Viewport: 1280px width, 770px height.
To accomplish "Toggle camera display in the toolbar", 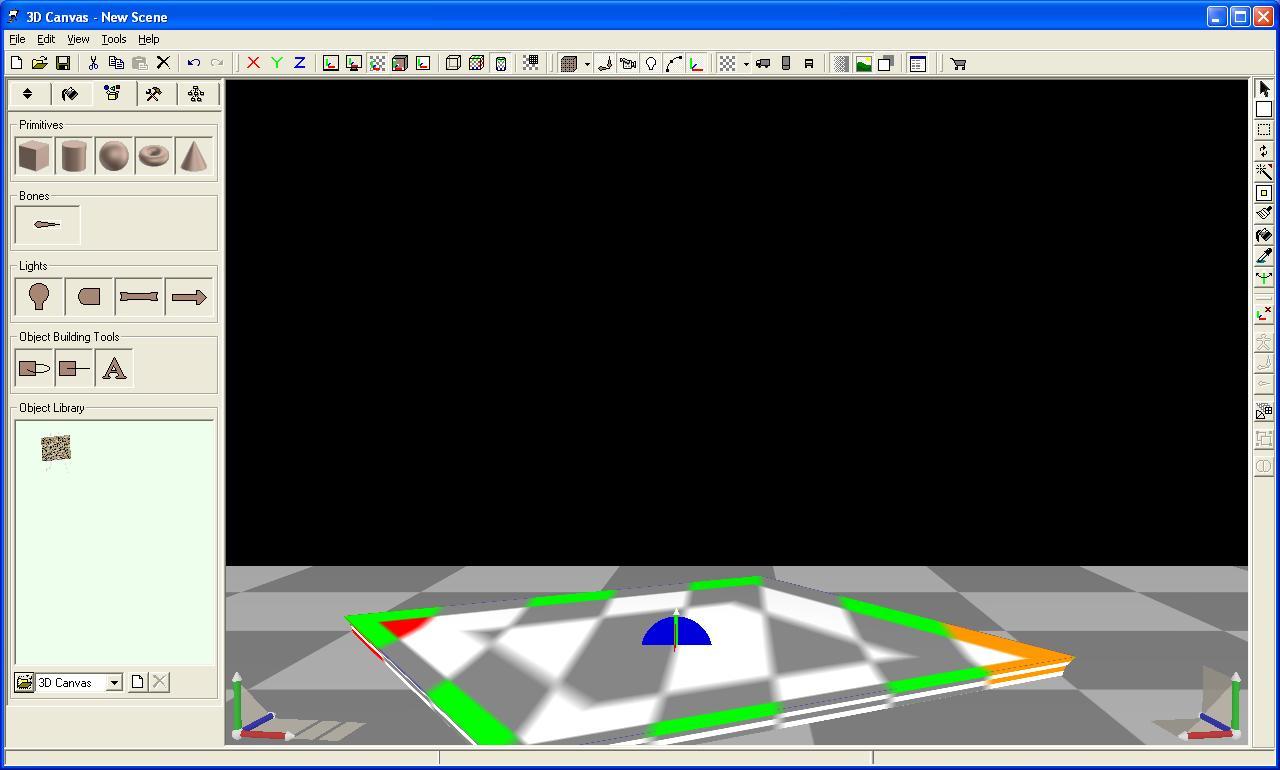I will coord(628,64).
